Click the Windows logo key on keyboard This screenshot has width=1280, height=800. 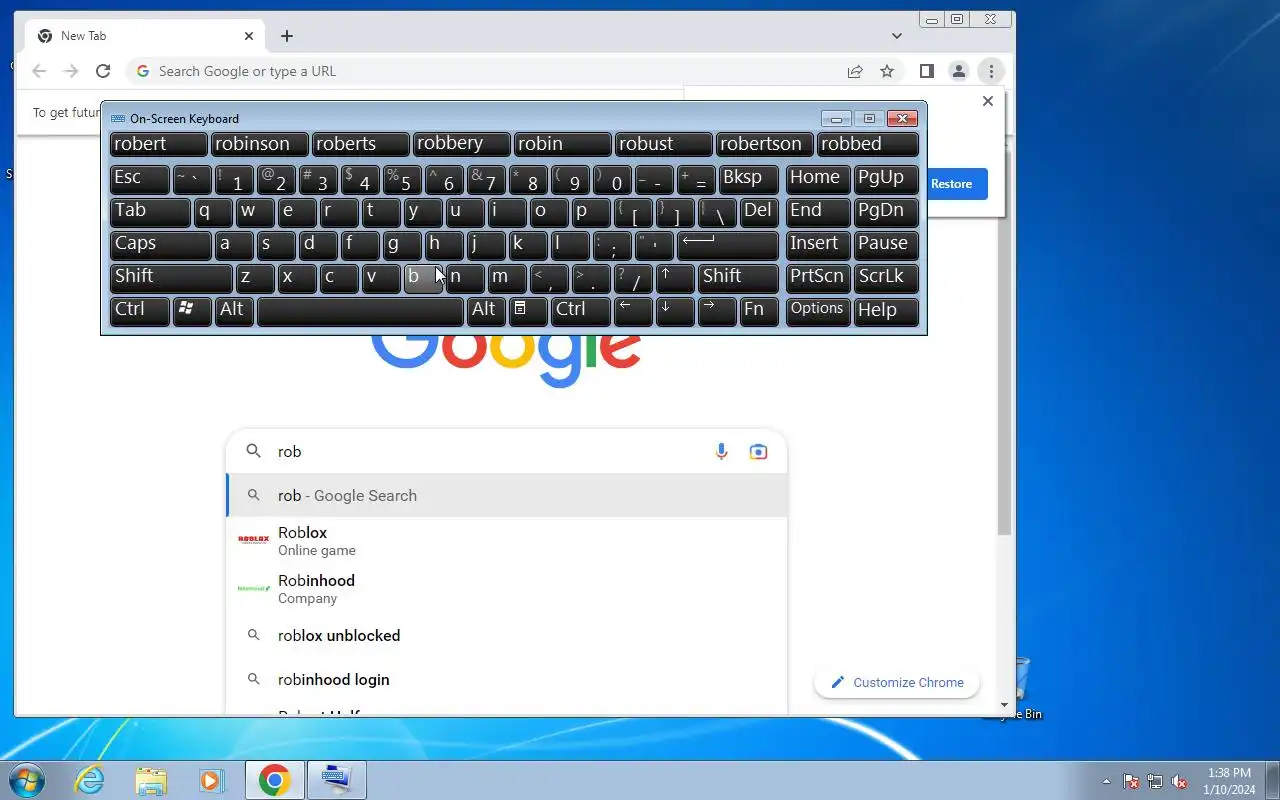(192, 310)
